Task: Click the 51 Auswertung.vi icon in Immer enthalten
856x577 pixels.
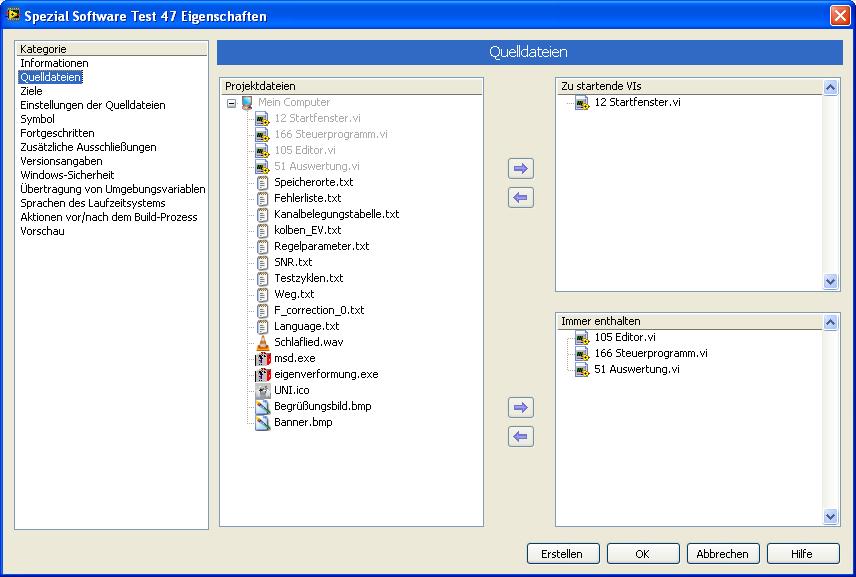Action: click(582, 370)
